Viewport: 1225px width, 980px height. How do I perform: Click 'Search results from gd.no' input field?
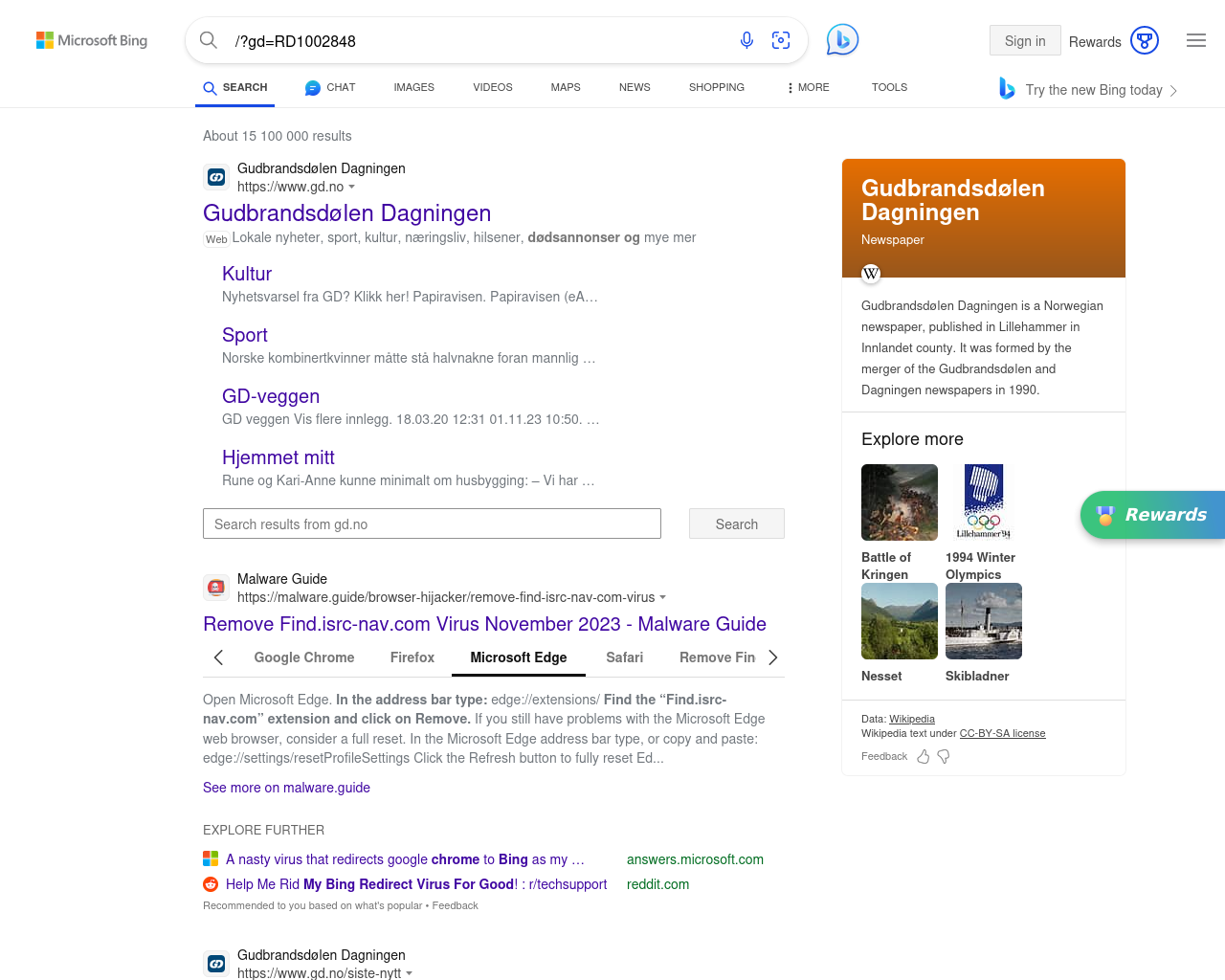(x=432, y=523)
